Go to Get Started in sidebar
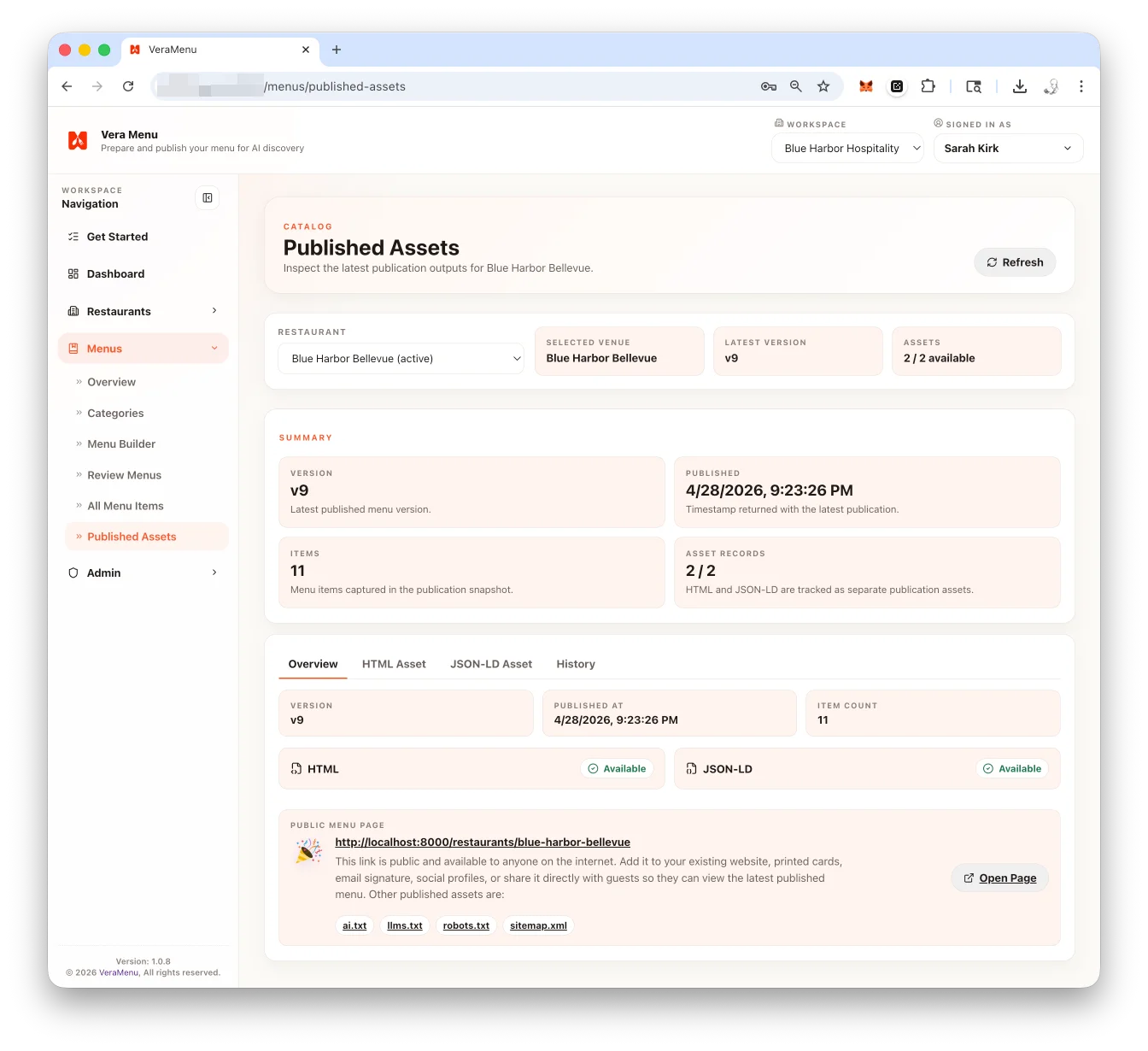 point(143,237)
